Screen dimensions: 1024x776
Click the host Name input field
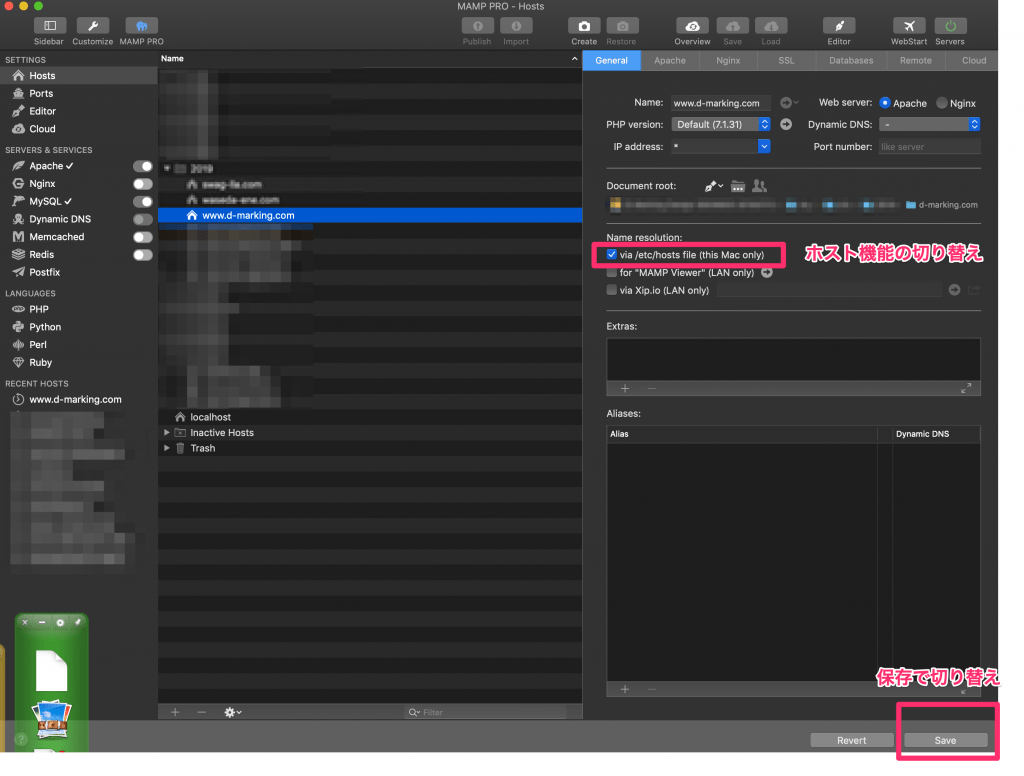click(x=721, y=103)
